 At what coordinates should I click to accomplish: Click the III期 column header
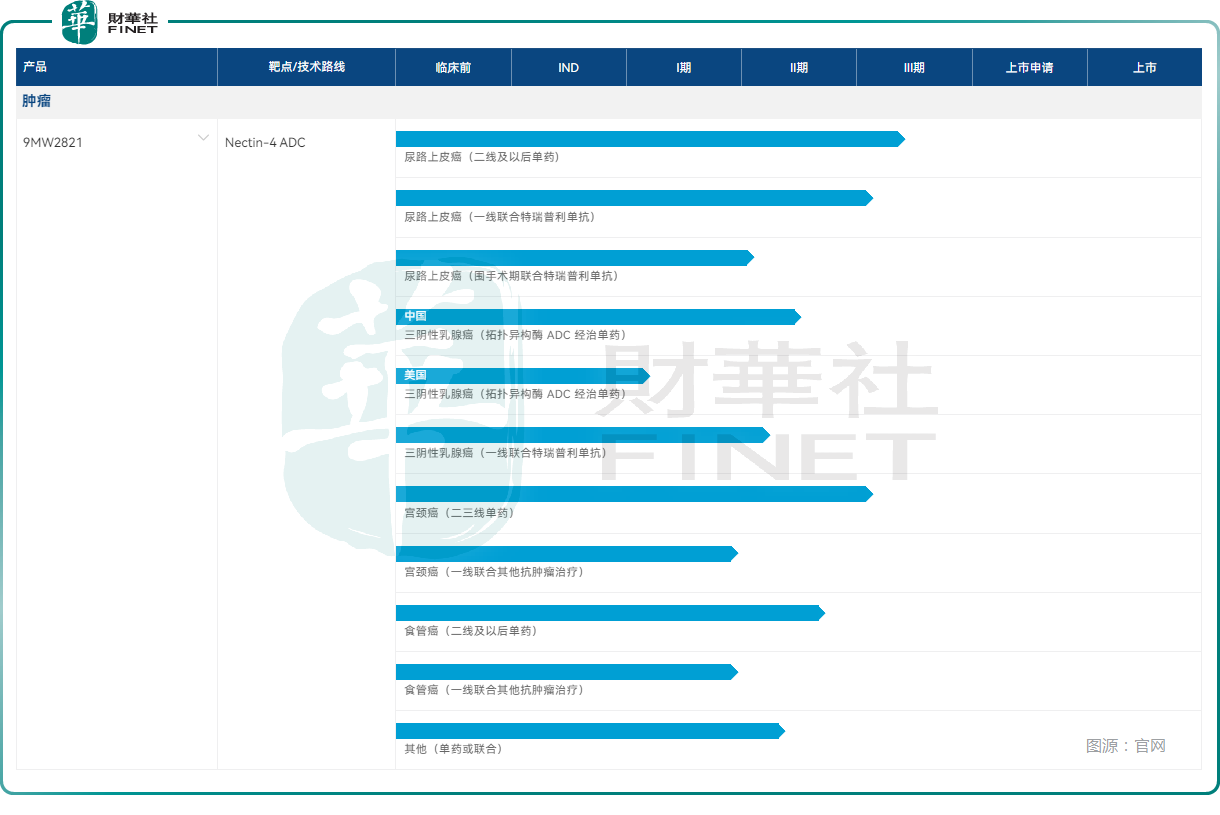[914, 68]
